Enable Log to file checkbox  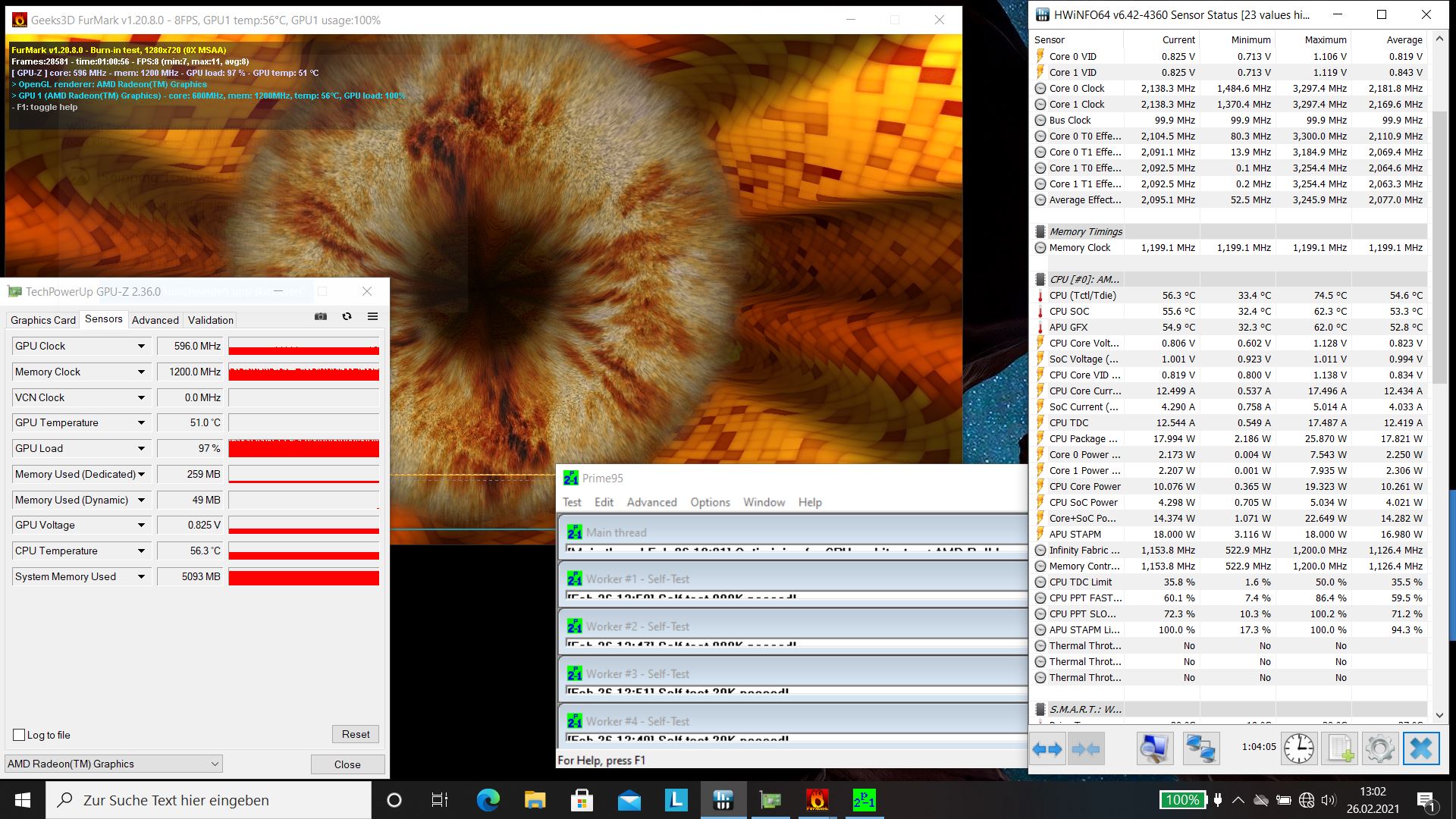pyautogui.click(x=20, y=735)
